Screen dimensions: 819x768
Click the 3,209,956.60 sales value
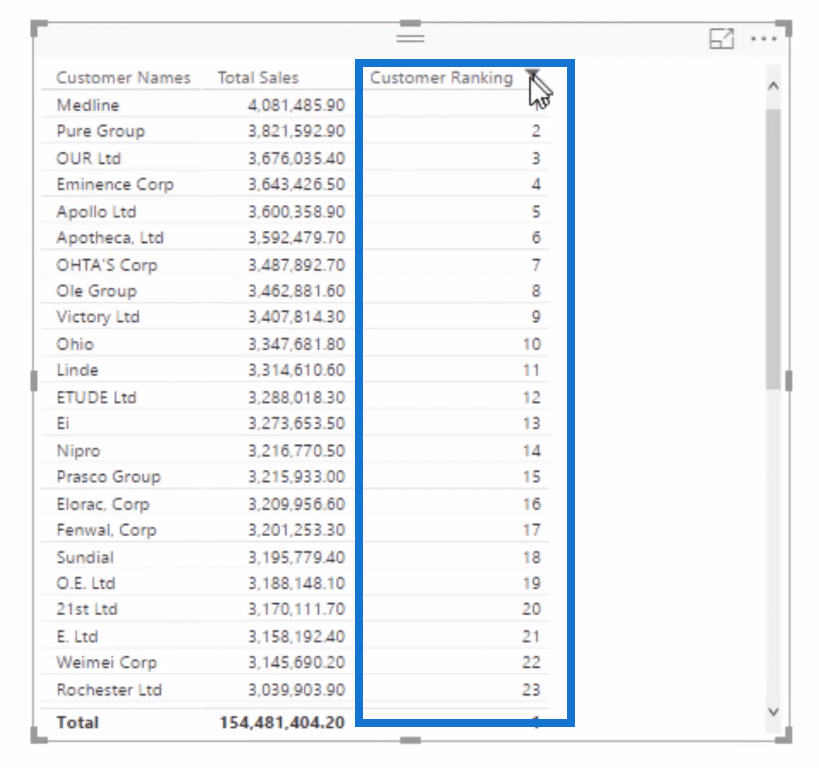(x=296, y=504)
